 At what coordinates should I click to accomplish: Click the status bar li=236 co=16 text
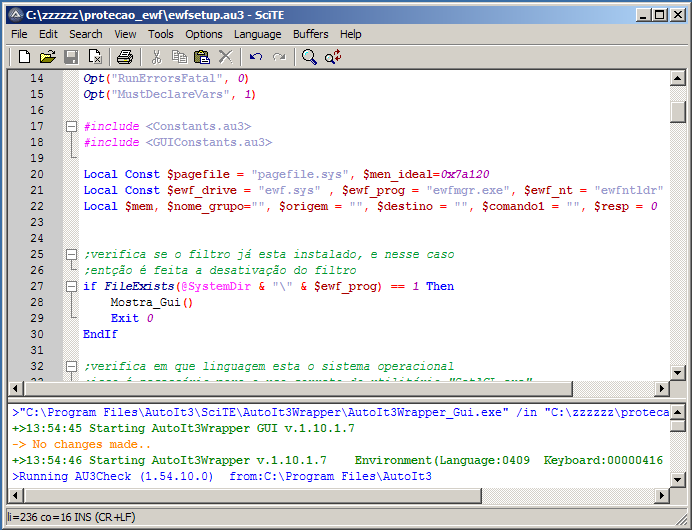click(71, 517)
